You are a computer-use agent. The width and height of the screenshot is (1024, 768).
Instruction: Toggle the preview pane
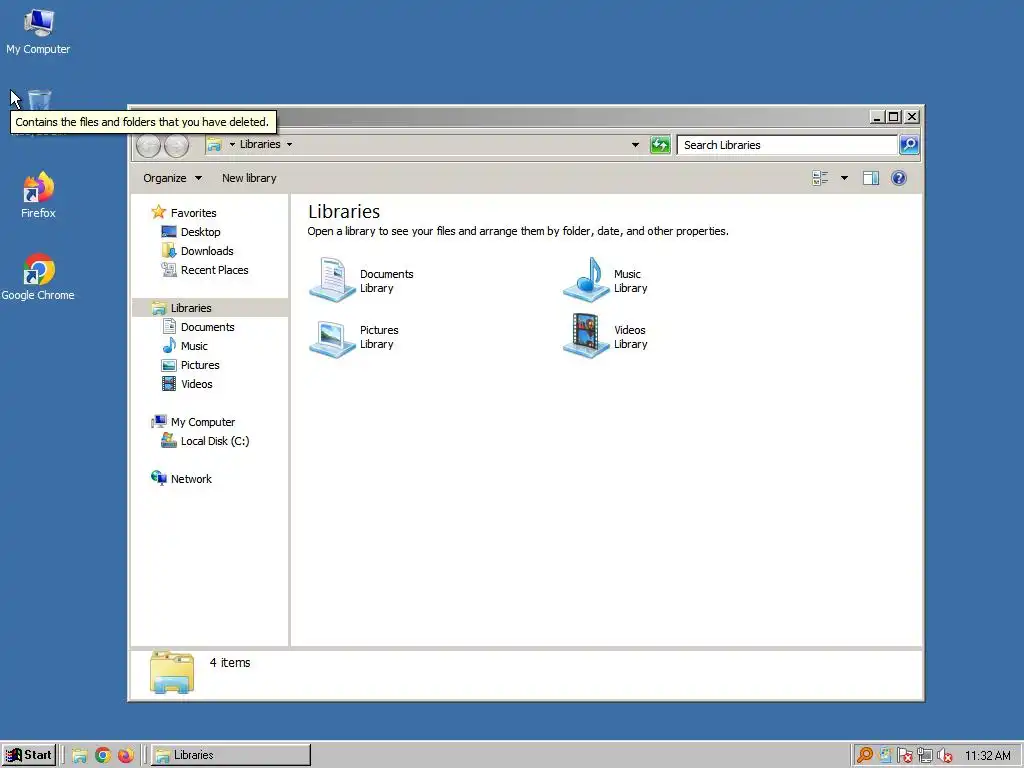[871, 178]
